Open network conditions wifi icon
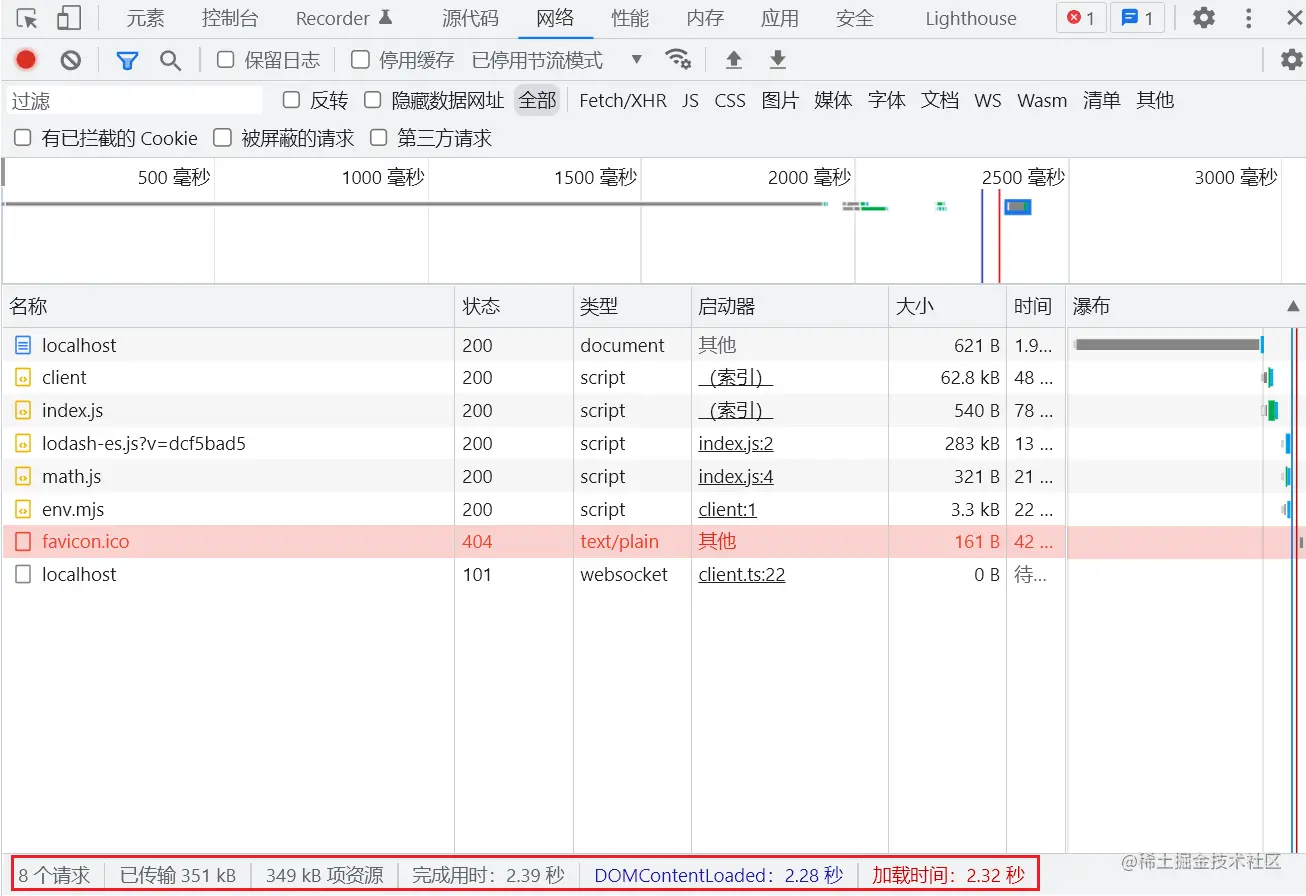This screenshot has height=896, width=1306. click(x=679, y=59)
